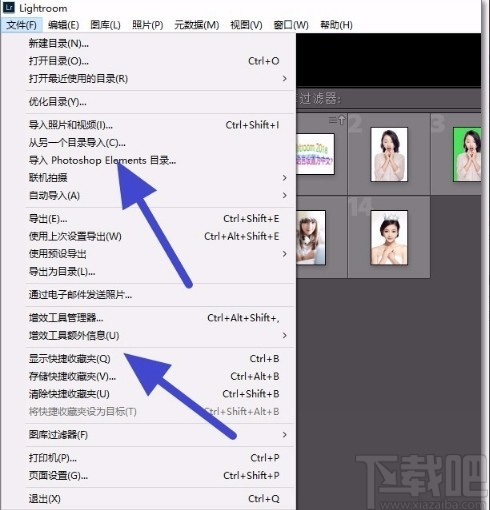
Task: Open the 窗口(W) menu
Action: (291, 25)
